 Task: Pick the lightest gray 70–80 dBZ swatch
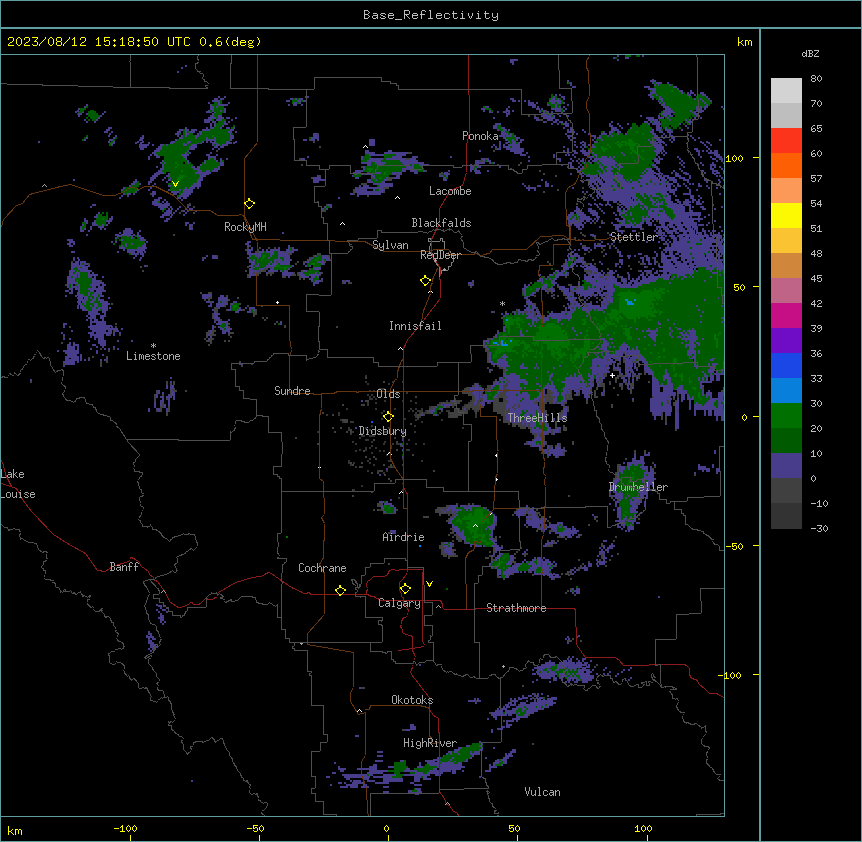[x=786, y=91]
